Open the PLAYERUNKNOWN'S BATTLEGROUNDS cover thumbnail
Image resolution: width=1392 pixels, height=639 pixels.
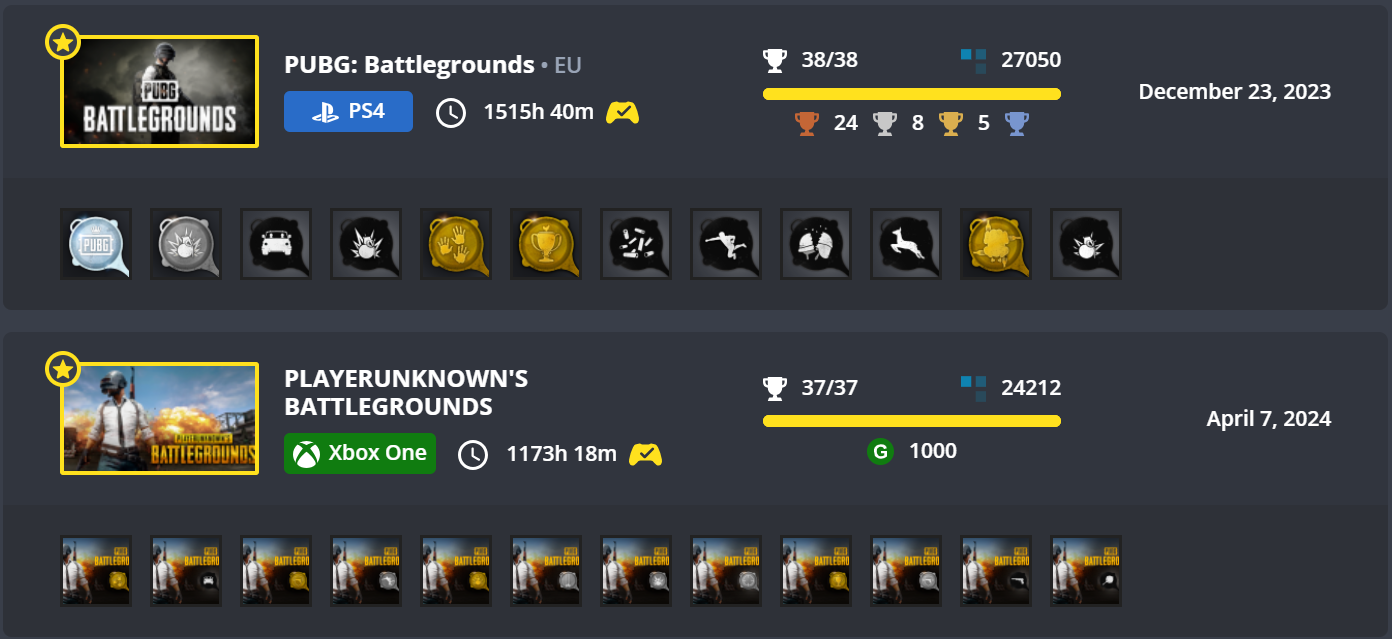point(160,419)
